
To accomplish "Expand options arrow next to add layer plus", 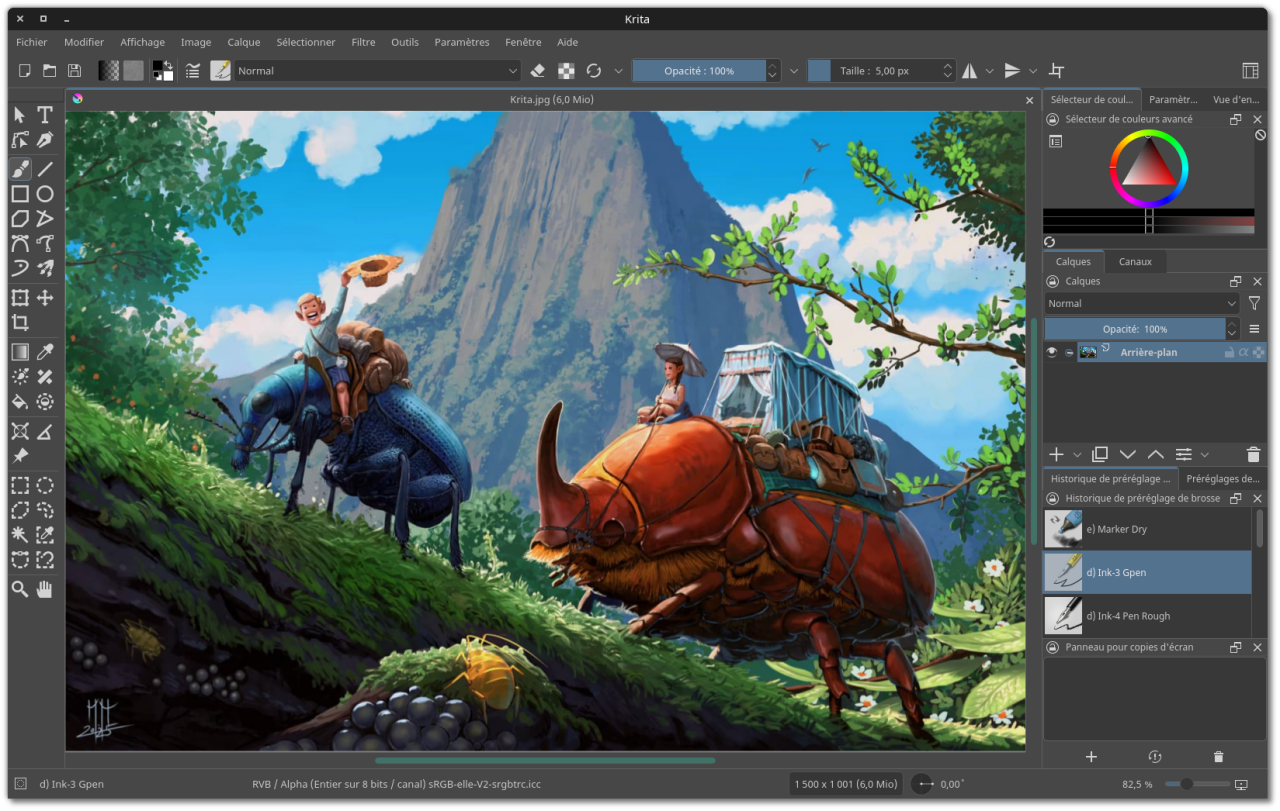I will pyautogui.click(x=1077, y=455).
